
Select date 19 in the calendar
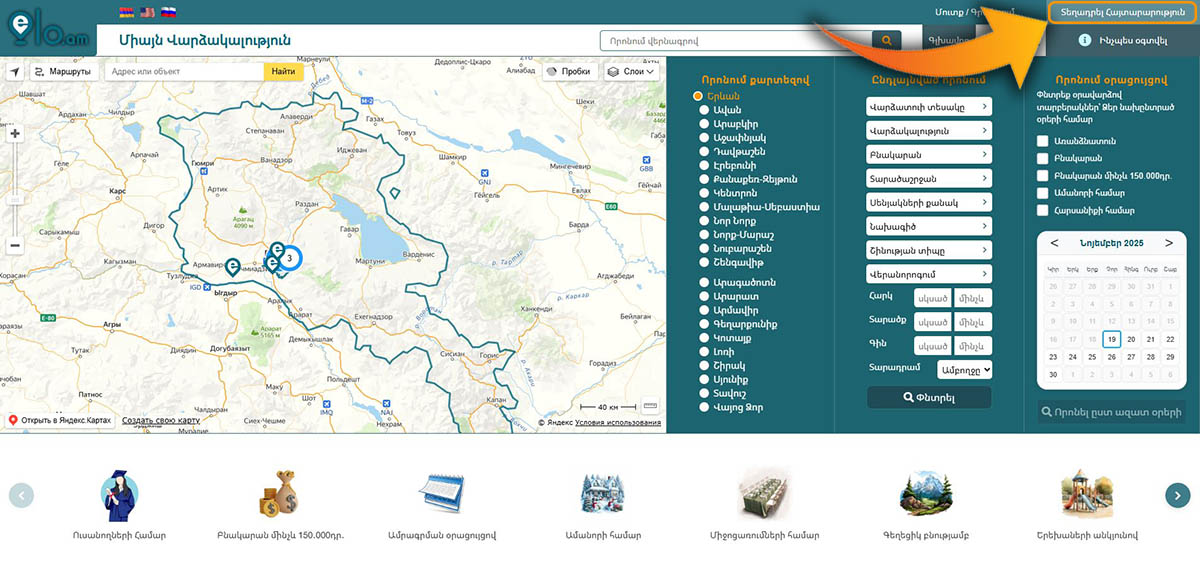pos(1111,339)
